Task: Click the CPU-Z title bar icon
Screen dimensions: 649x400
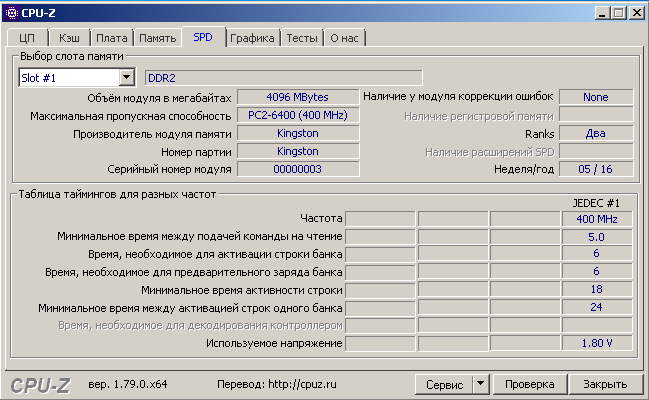Action: click(12, 13)
